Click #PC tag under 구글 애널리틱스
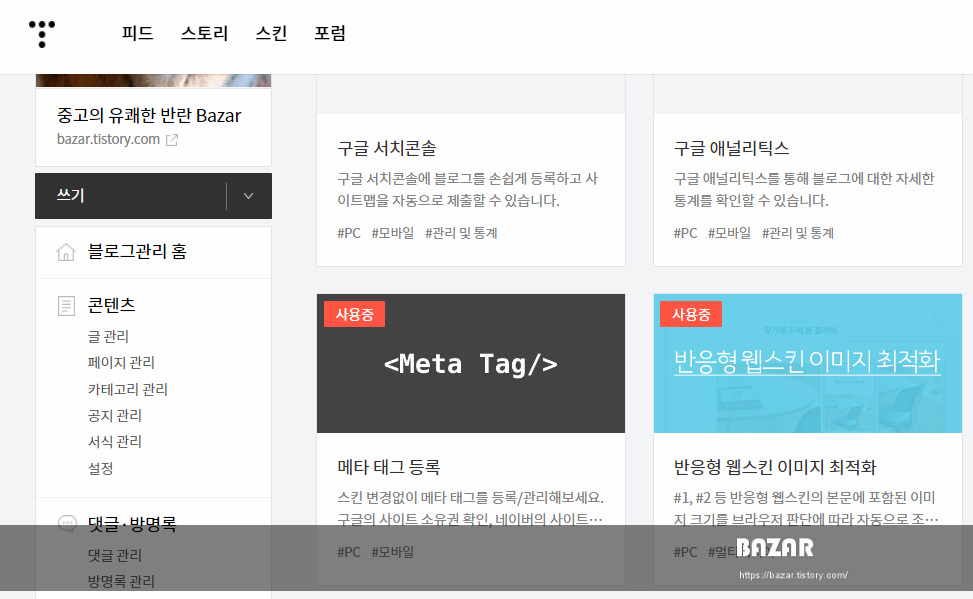The height and width of the screenshot is (599, 973). click(686, 233)
